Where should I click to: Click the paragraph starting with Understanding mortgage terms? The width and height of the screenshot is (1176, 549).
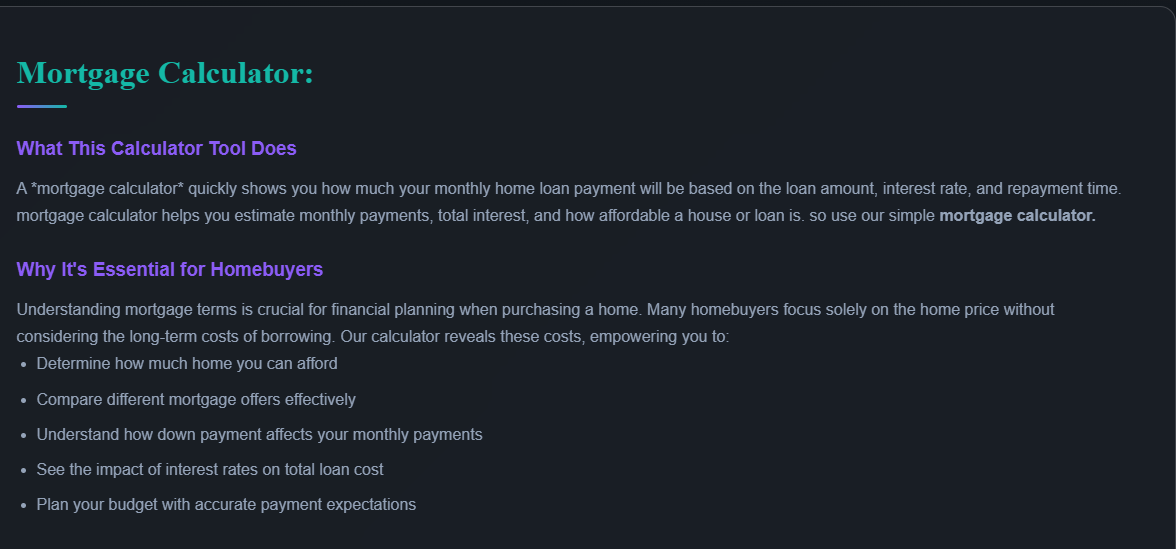[536, 323]
